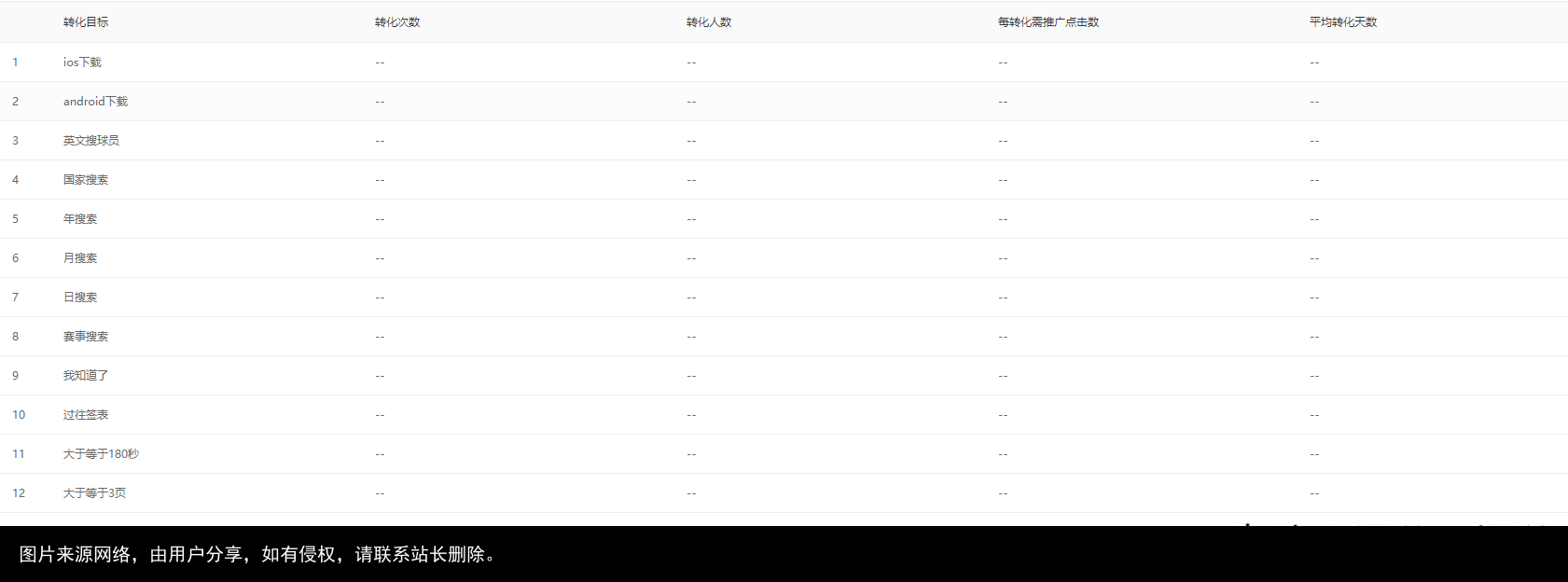
Task: Choose the 日搜索 conversion goal
Action: pyautogui.click(x=80, y=298)
